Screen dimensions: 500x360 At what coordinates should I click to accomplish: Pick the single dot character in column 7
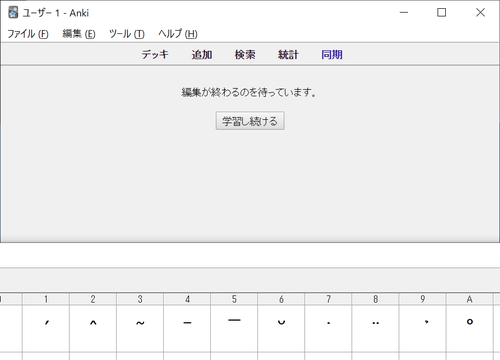328,328
